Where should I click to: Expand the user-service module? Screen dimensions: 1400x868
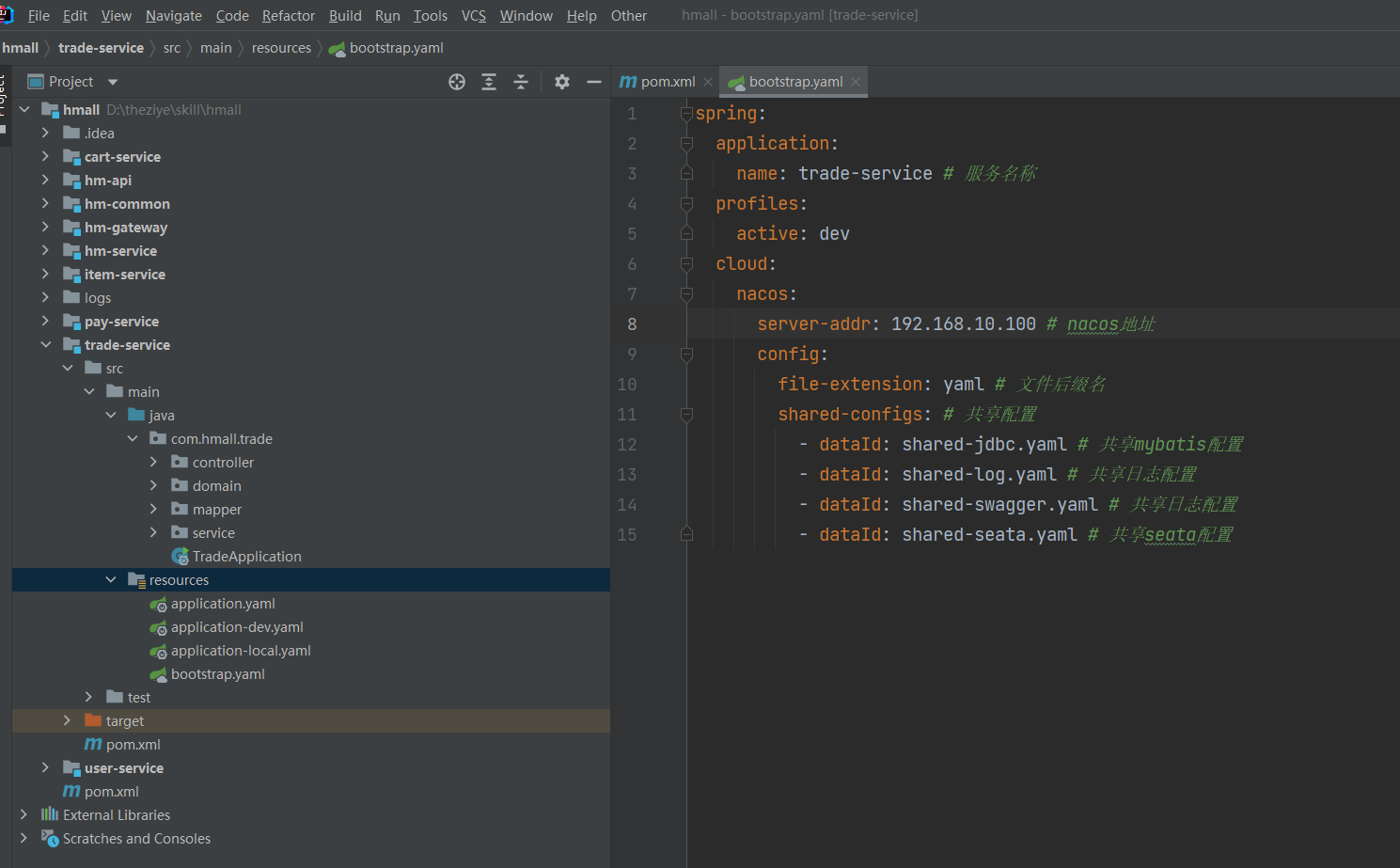pyautogui.click(x=45, y=767)
